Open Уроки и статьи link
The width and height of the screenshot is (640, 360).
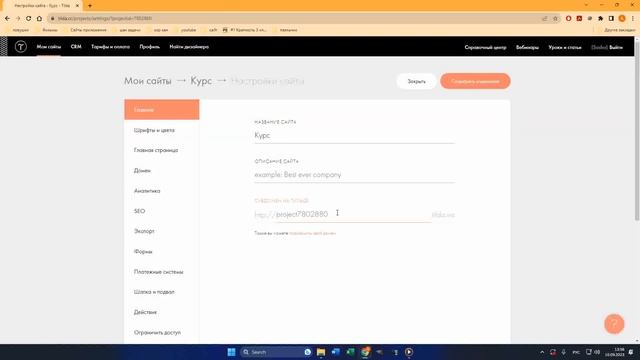coord(565,47)
